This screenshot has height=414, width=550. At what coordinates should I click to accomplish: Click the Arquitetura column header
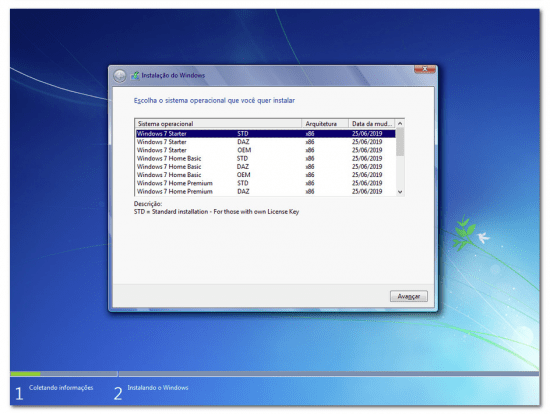[325, 123]
